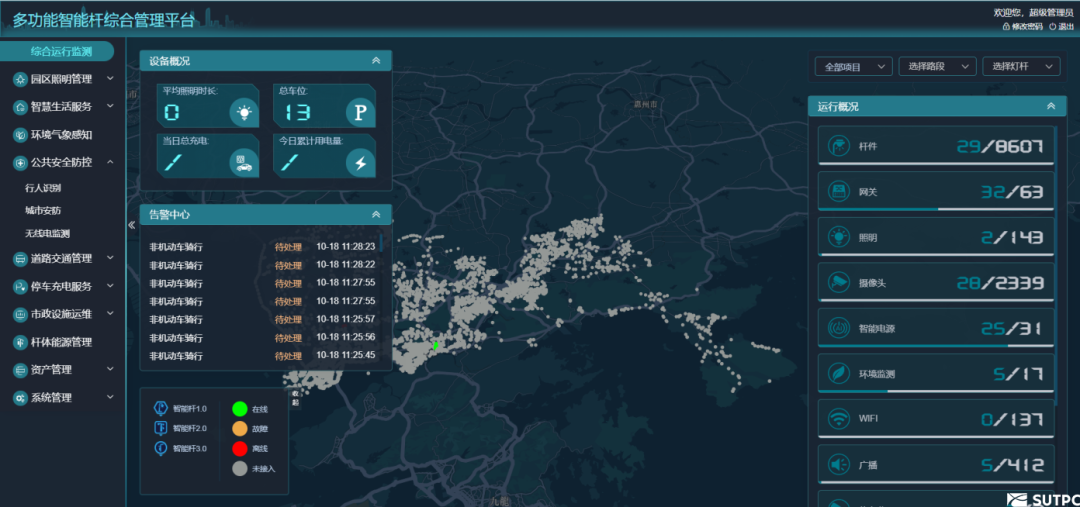
Task: Click 市政设施运维 sidebar icon
Action: [x=21, y=314]
